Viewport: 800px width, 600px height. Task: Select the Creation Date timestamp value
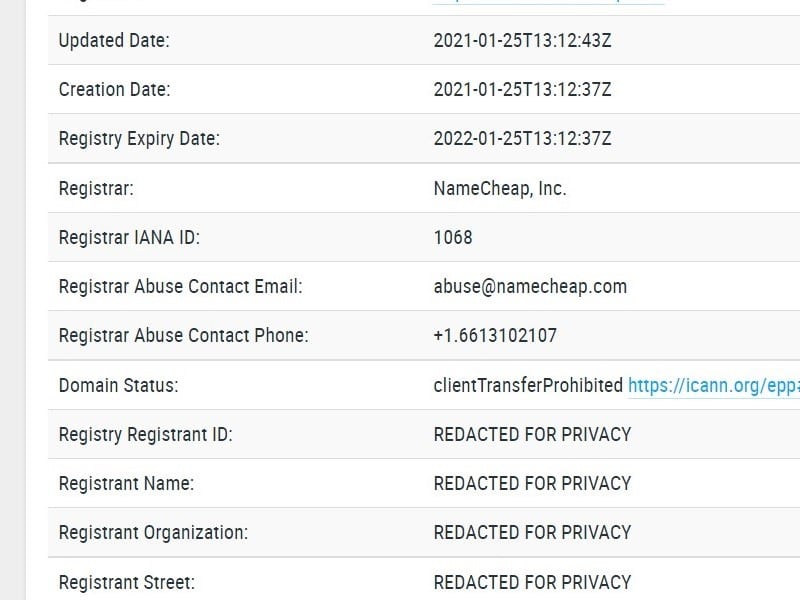tap(522, 90)
